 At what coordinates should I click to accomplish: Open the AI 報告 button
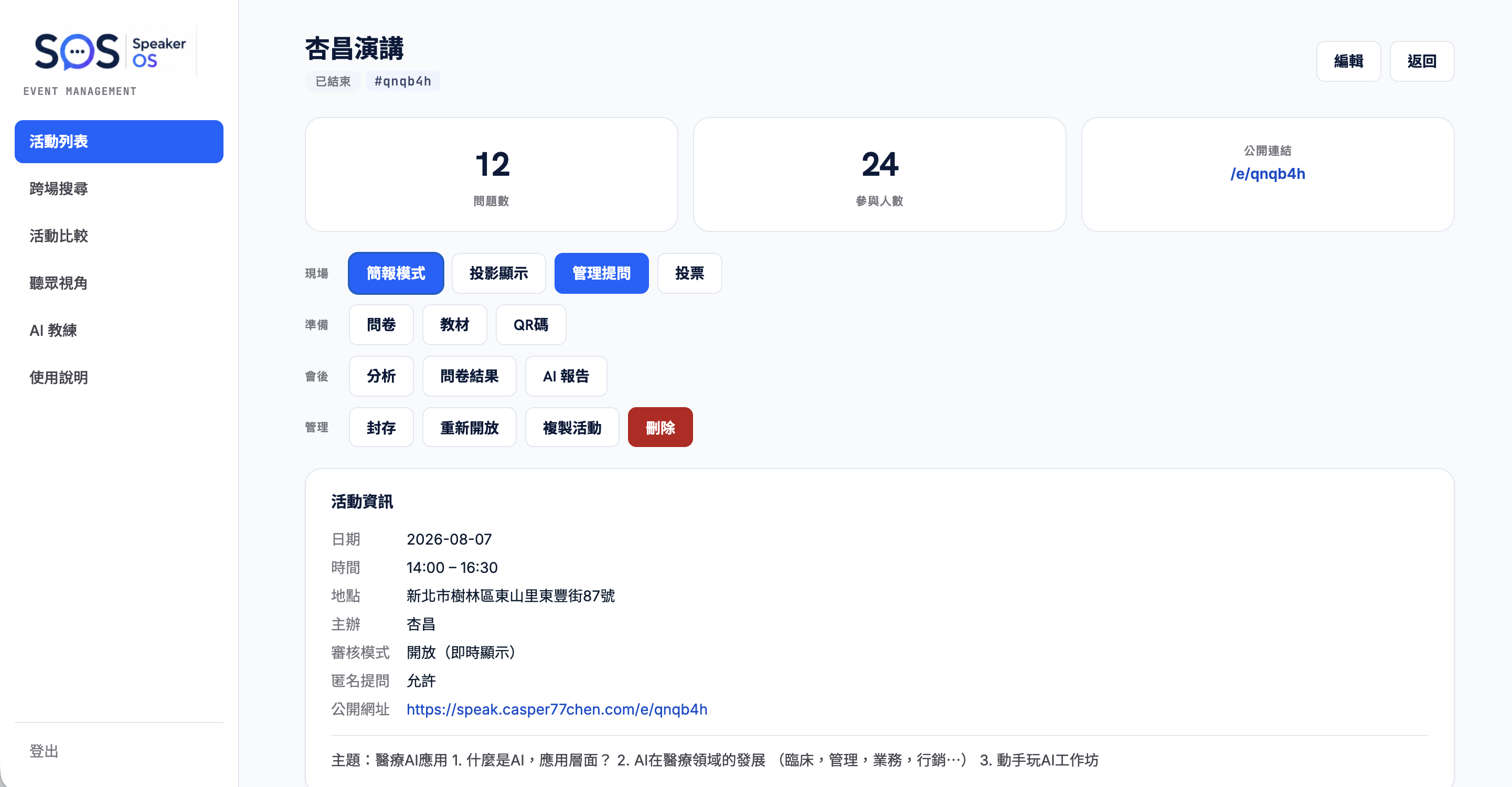pos(566,376)
